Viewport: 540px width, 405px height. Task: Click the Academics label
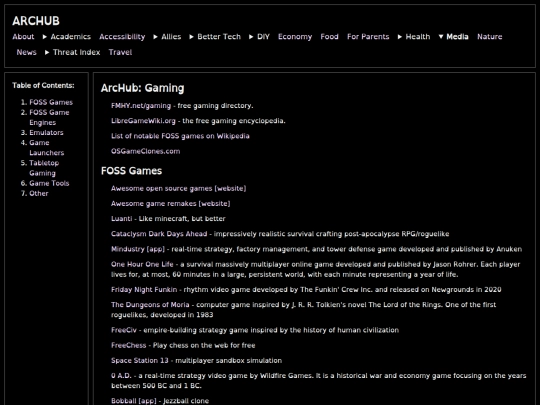(71, 37)
